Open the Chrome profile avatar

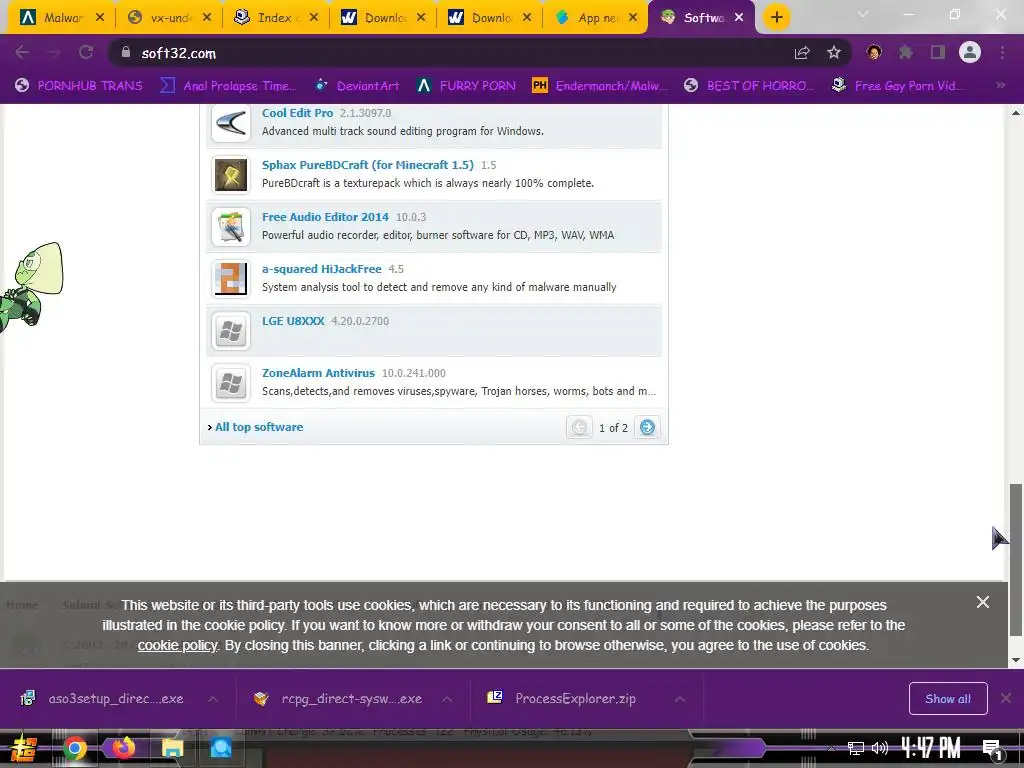tap(970, 52)
